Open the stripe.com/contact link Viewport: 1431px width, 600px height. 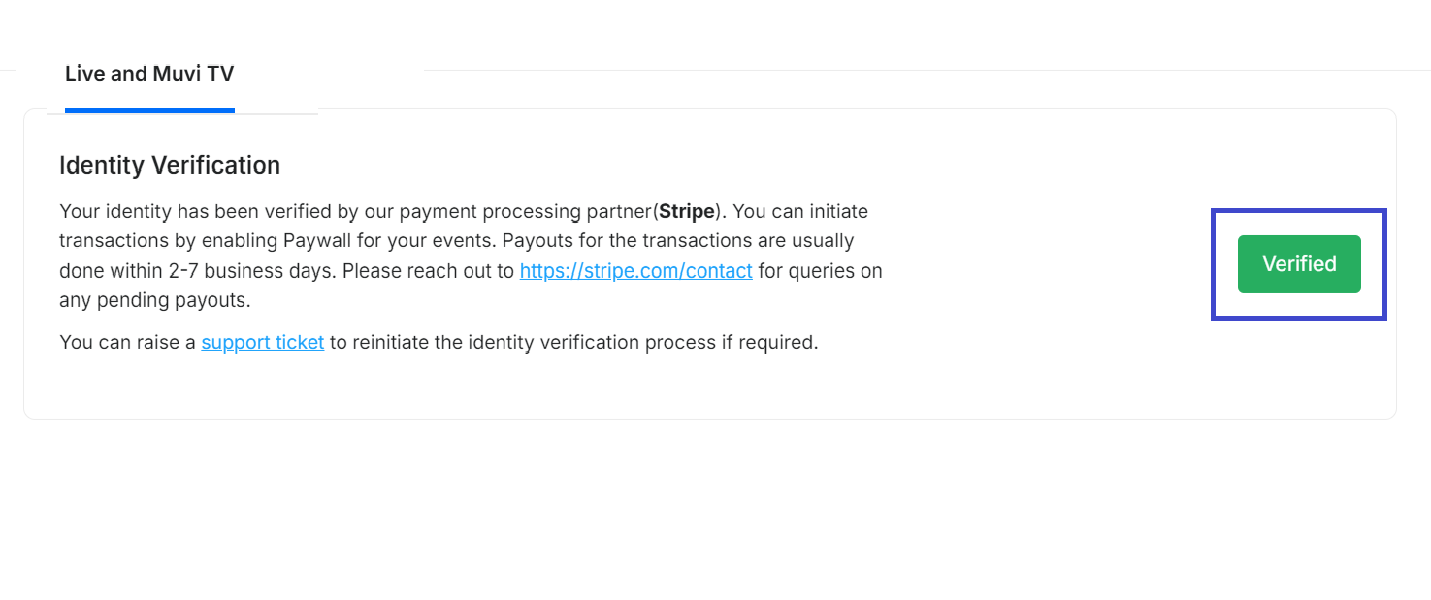(x=636, y=271)
